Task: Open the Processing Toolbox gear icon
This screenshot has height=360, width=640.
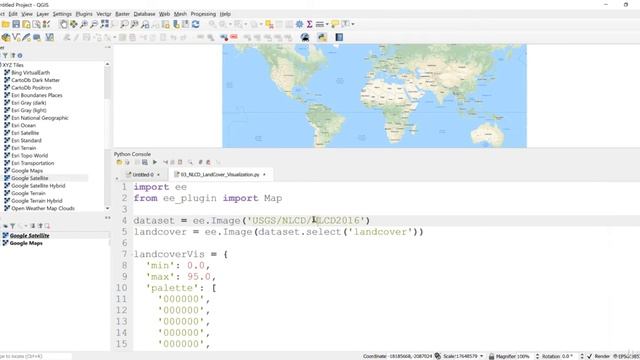Action: click(300, 24)
